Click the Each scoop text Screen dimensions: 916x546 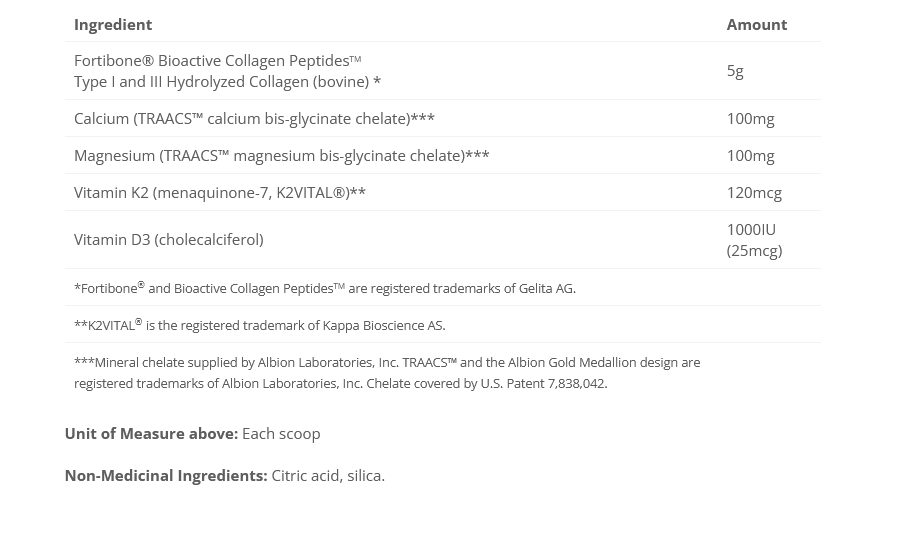click(x=281, y=433)
